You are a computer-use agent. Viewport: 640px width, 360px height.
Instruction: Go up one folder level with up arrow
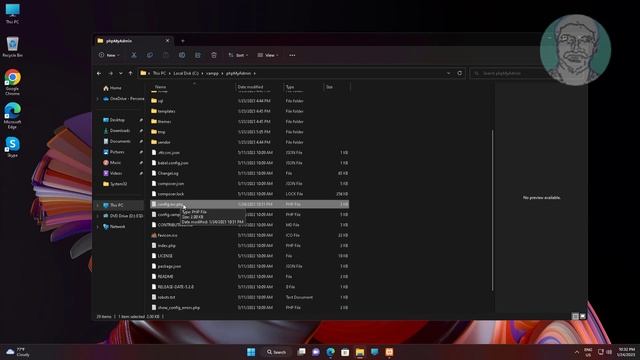[x=131, y=73]
